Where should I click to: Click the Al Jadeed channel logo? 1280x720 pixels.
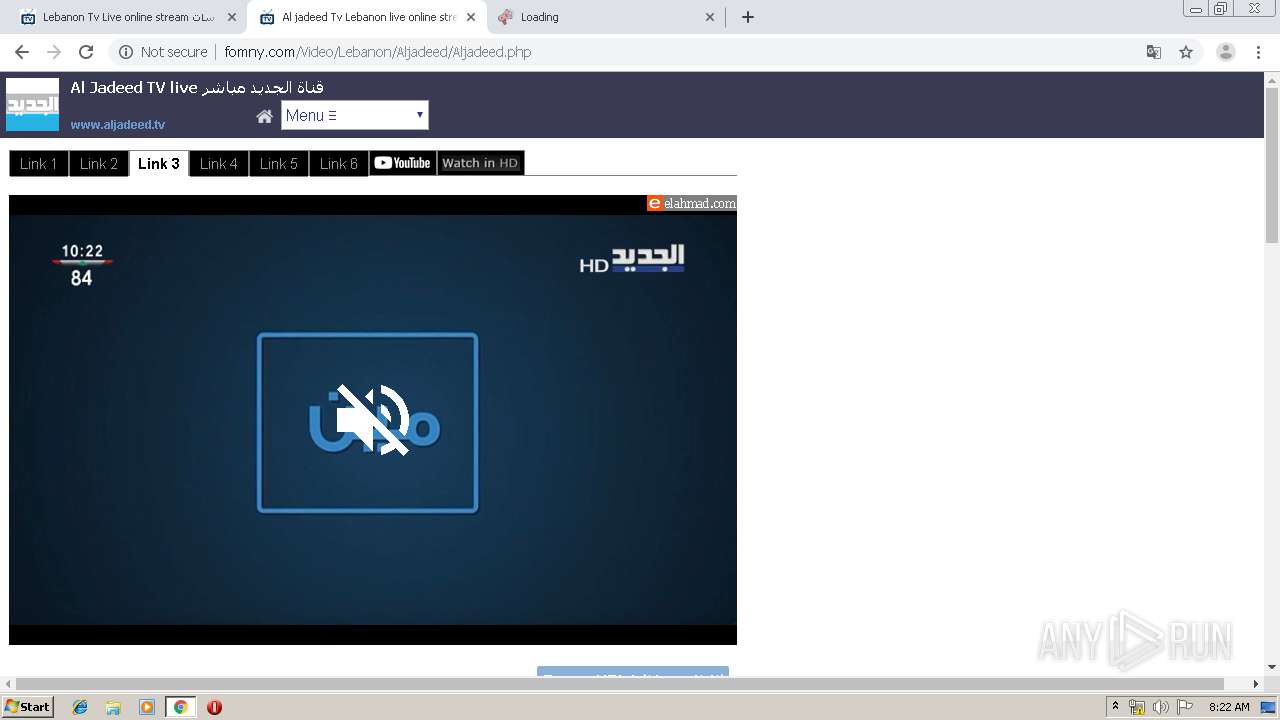[x=32, y=104]
